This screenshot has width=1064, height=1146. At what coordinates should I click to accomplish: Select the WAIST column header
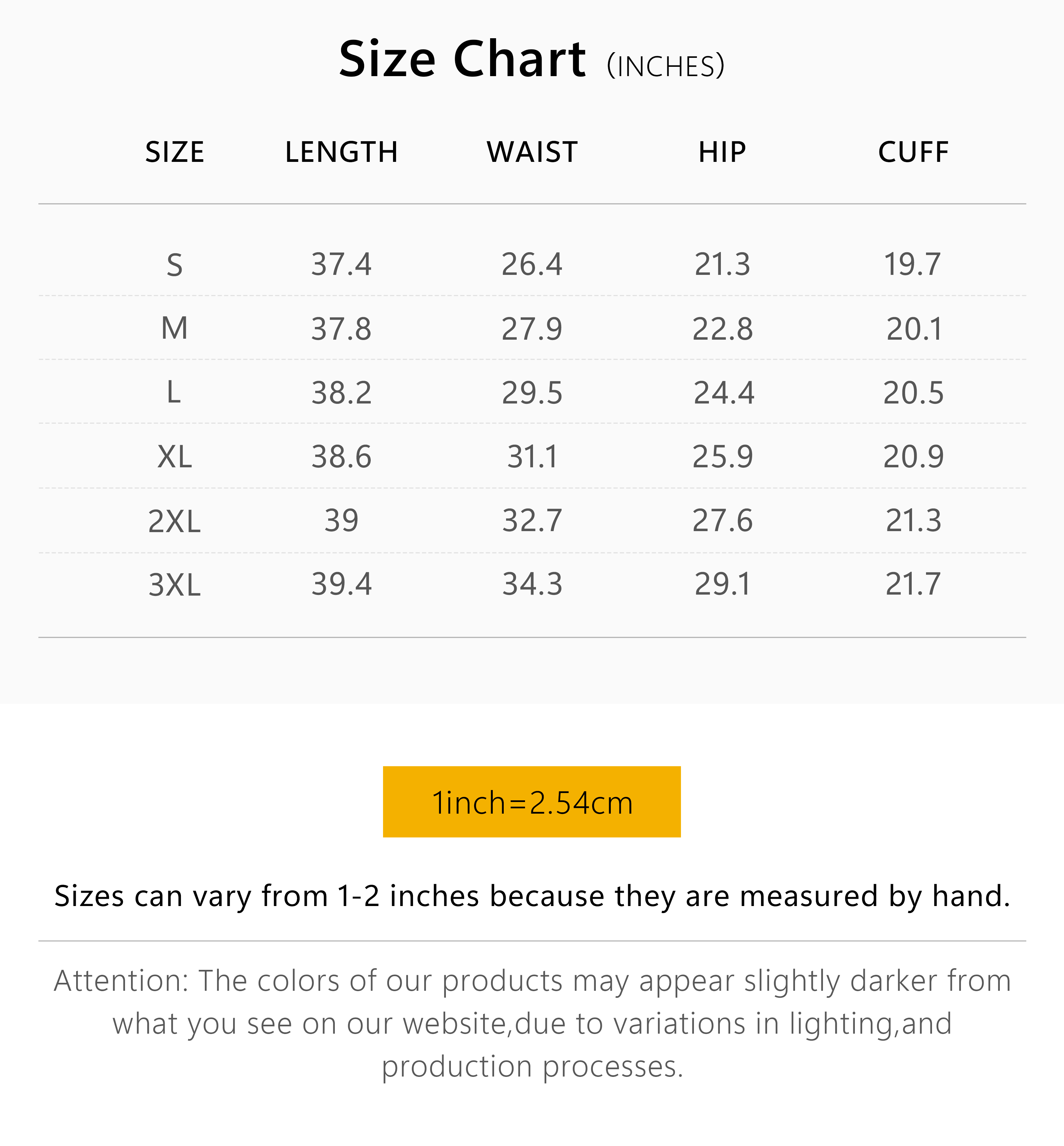coord(532,153)
